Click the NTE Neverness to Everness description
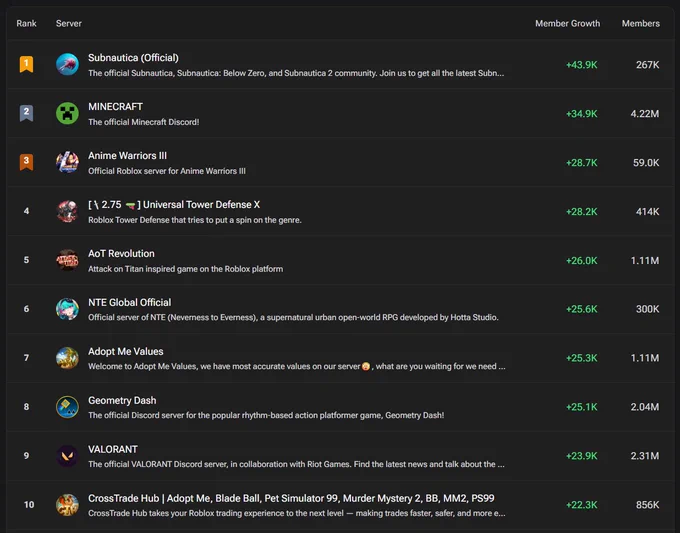 point(293,317)
